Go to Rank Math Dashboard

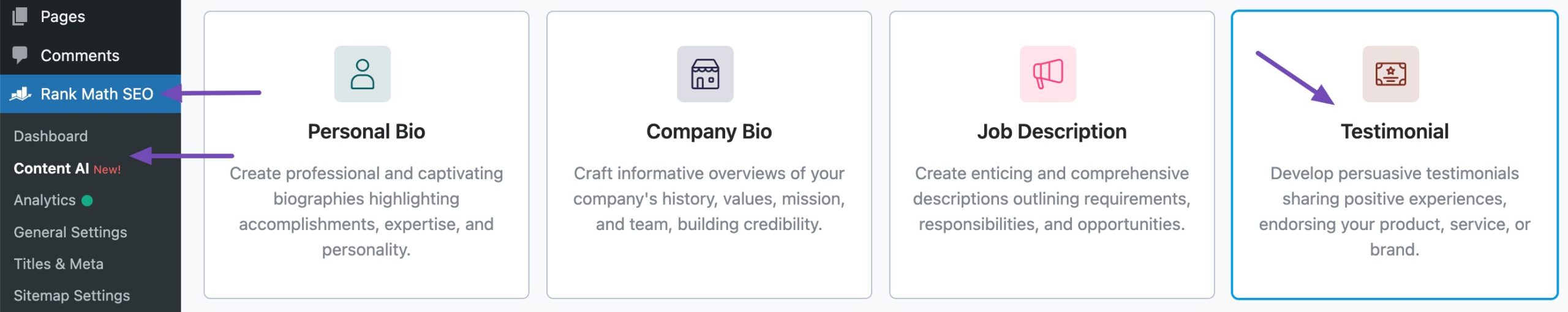50,136
